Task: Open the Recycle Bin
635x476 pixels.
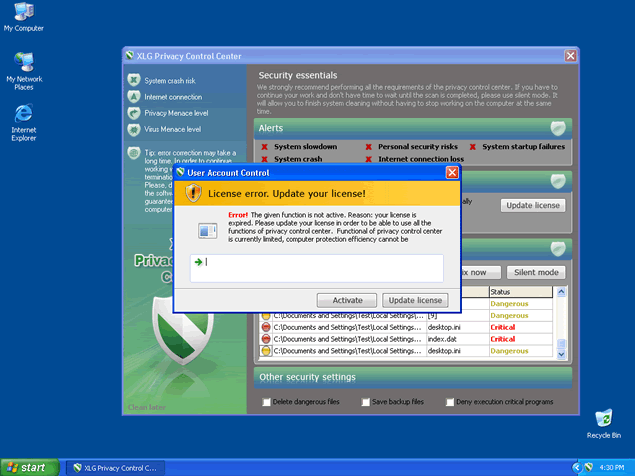Action: [x=603, y=418]
